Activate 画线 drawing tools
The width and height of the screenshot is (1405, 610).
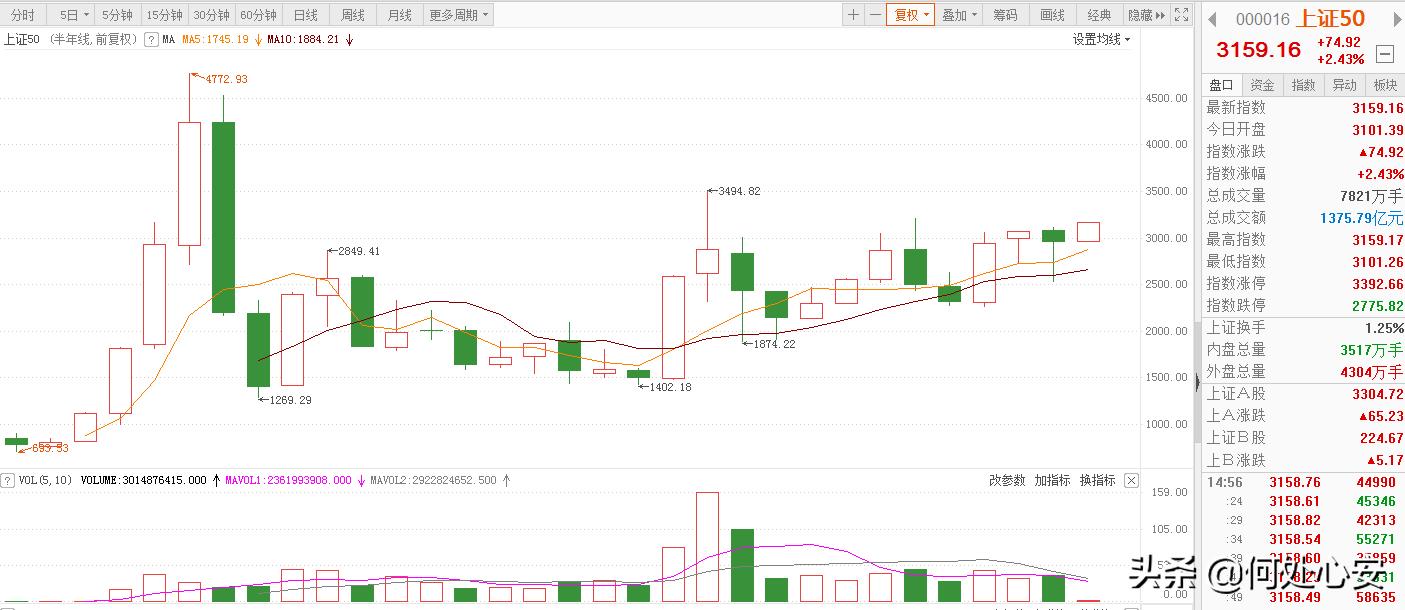tap(1053, 15)
